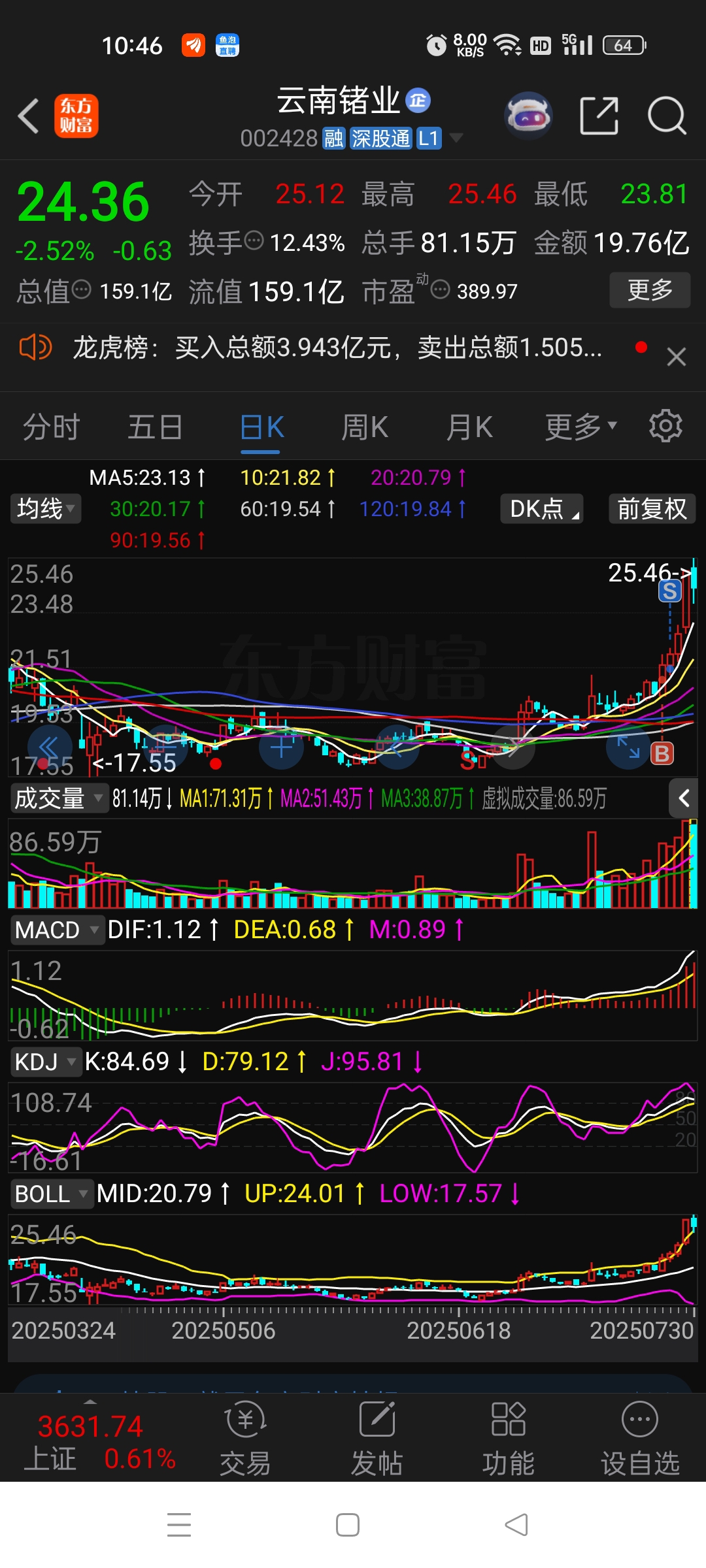Select the 日K tab
Screen dimensions: 706x1568
click(x=261, y=429)
